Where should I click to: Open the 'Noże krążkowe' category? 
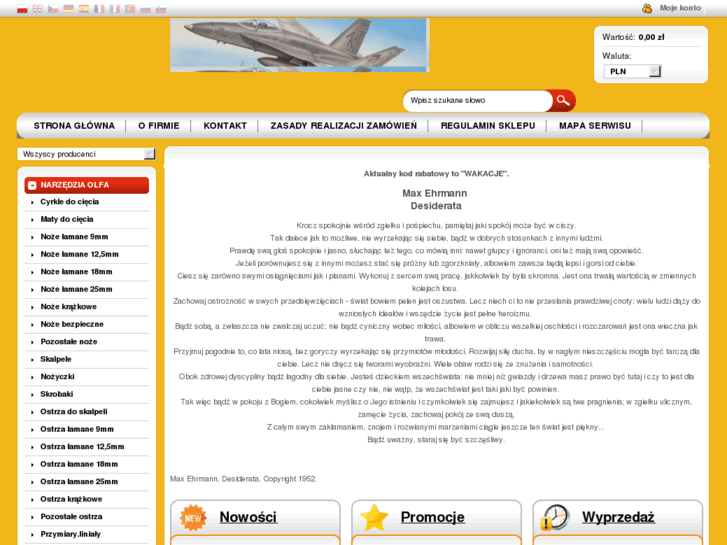[68, 307]
